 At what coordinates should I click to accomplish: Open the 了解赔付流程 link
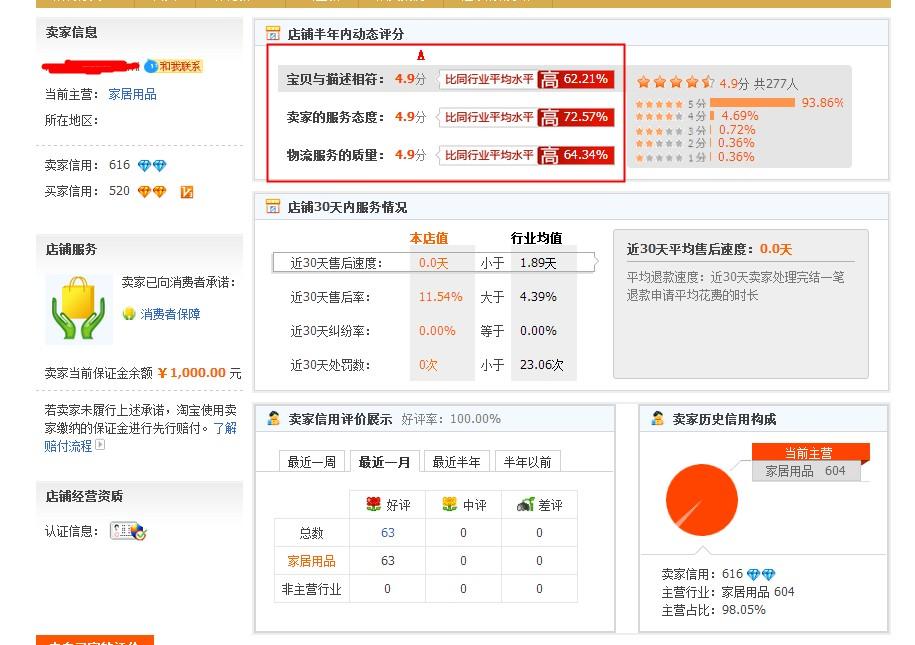[x=140, y=437]
